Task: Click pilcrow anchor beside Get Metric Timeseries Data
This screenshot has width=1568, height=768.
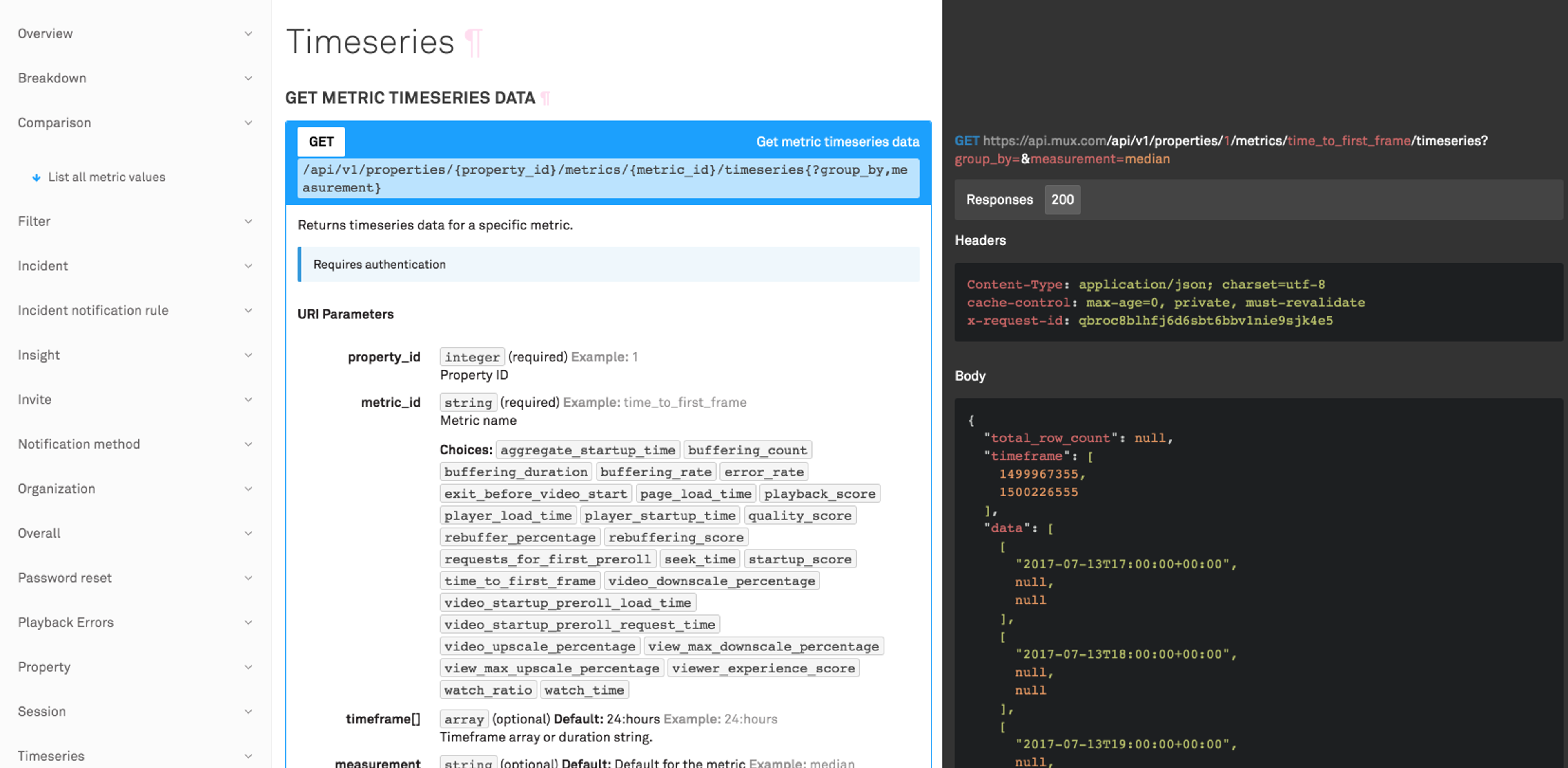Action: click(546, 98)
